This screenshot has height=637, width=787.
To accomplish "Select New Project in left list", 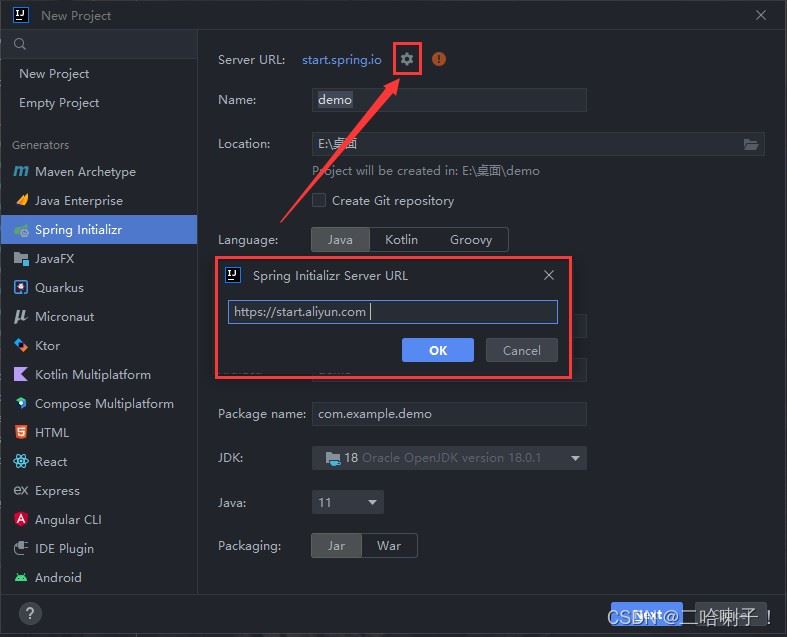I will (x=54, y=74).
